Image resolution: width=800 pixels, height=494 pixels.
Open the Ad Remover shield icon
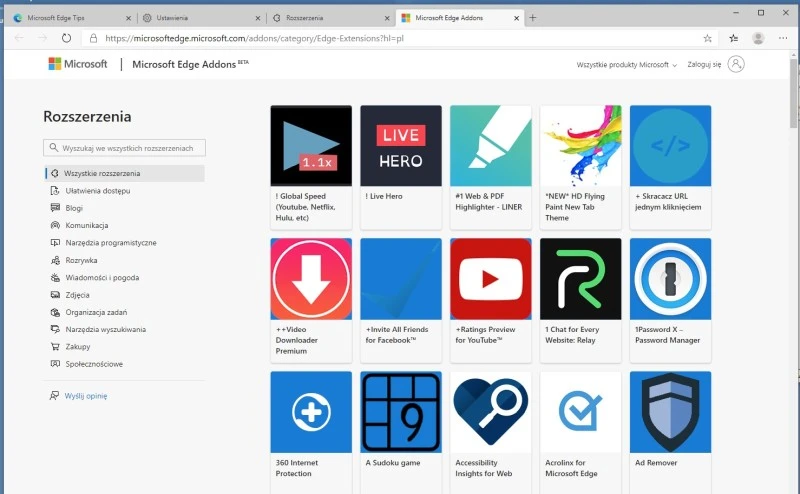click(670, 412)
